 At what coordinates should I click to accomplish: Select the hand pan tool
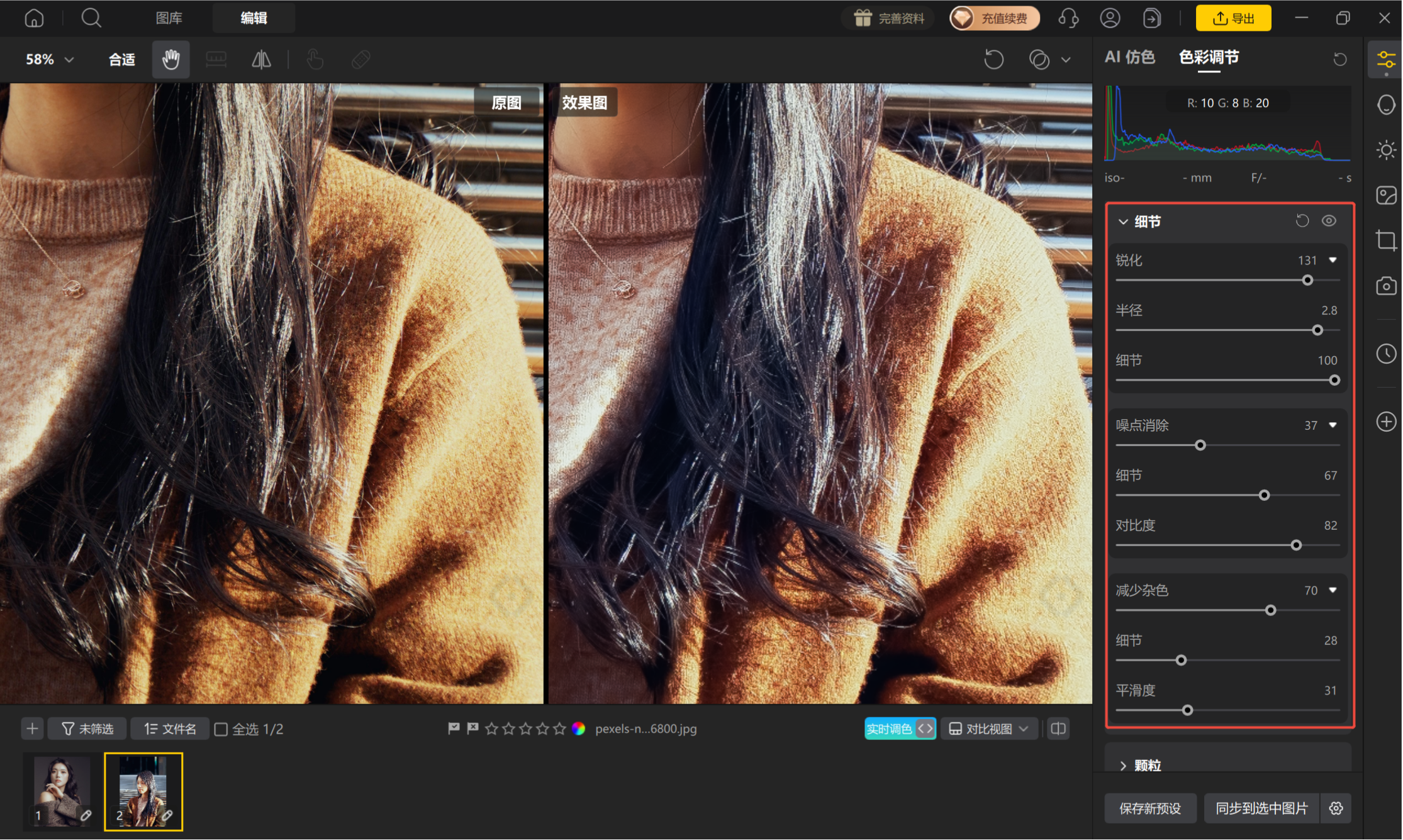click(170, 60)
